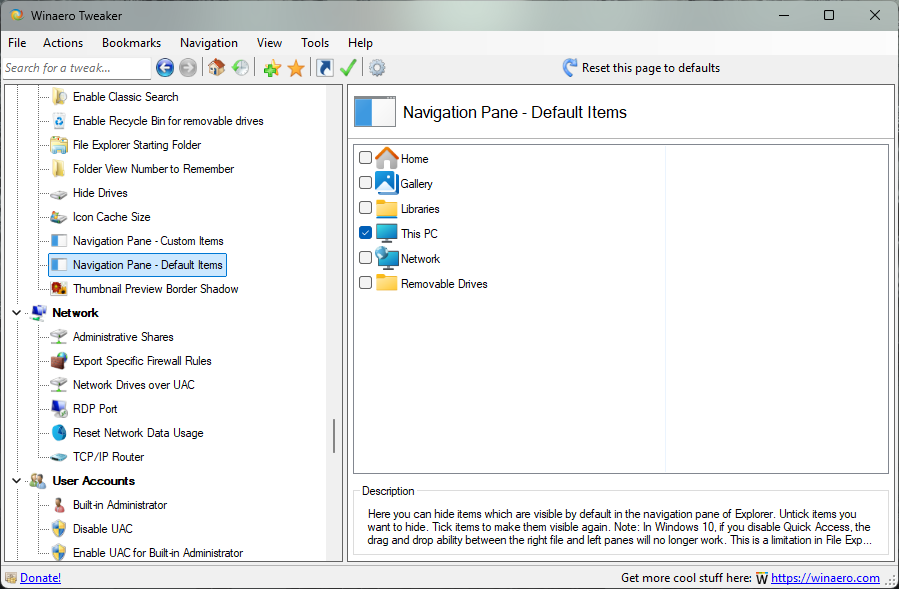
Task: Click the RDP Port icon
Action: (x=59, y=408)
